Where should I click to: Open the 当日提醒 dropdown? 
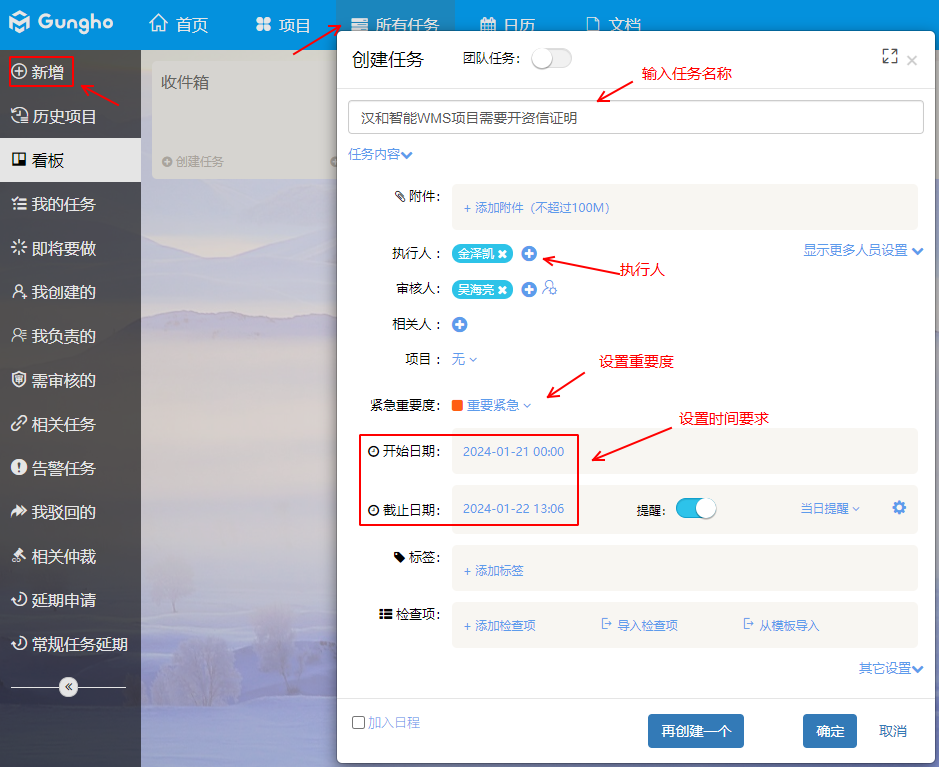point(829,509)
